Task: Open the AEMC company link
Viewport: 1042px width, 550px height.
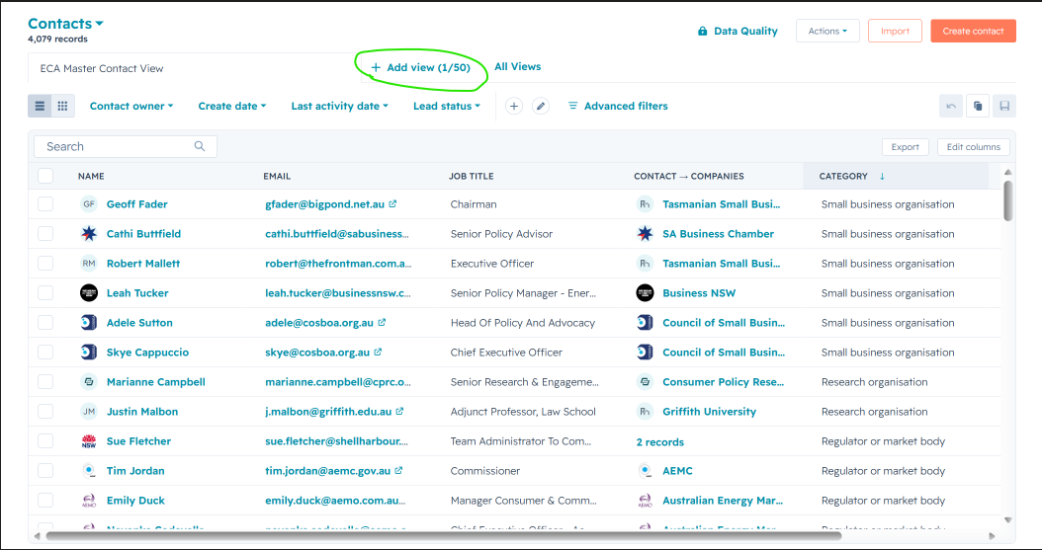Action: point(677,470)
